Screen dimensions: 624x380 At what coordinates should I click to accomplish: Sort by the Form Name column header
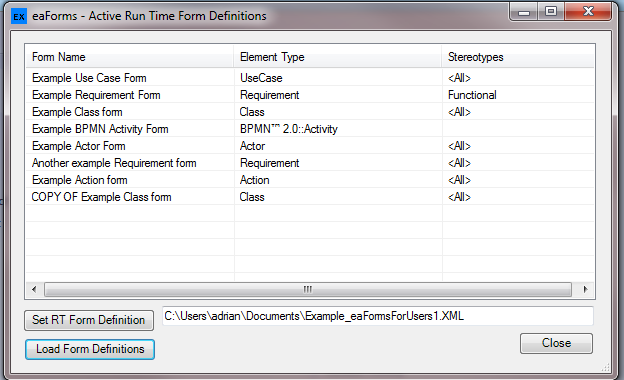point(130,57)
